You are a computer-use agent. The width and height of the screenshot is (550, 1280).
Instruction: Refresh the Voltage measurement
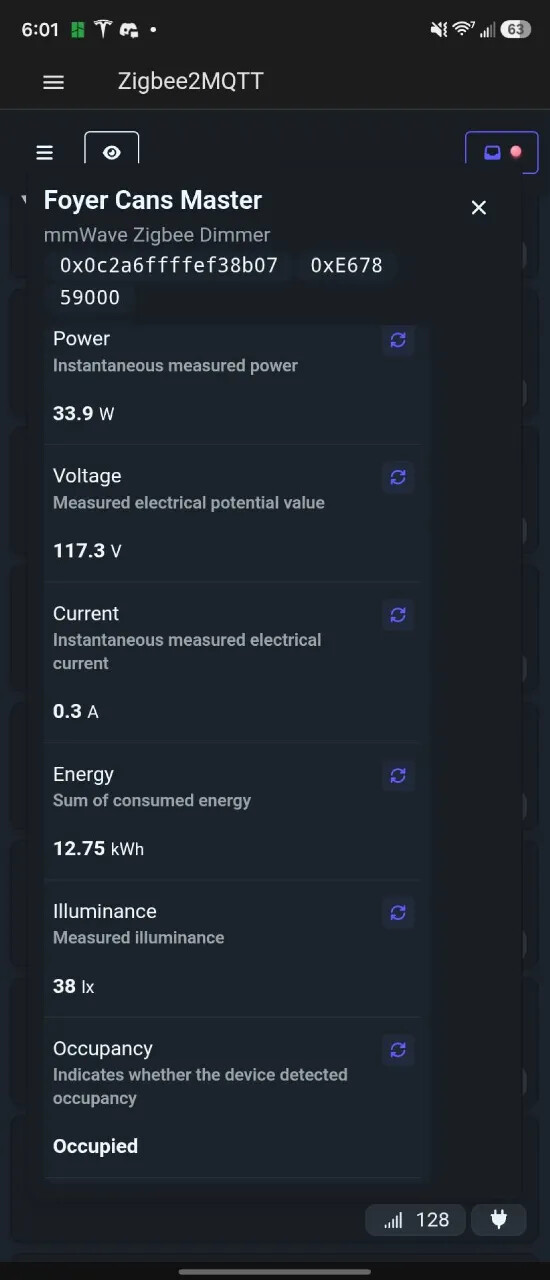tap(398, 477)
